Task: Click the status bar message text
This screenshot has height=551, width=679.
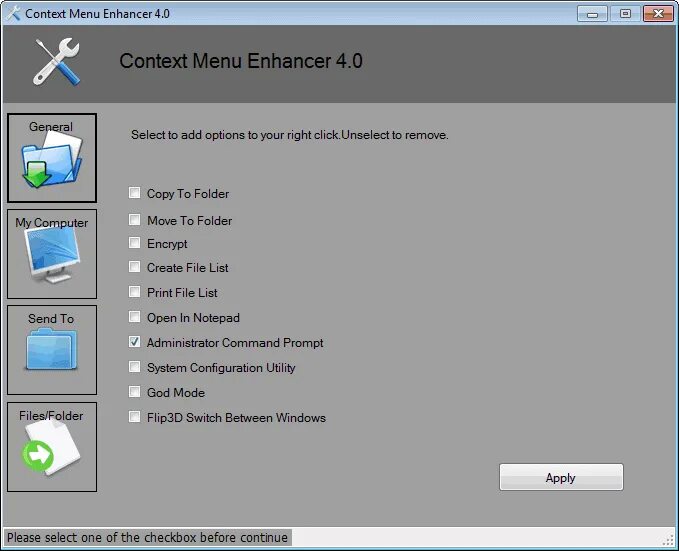Action: [x=147, y=538]
